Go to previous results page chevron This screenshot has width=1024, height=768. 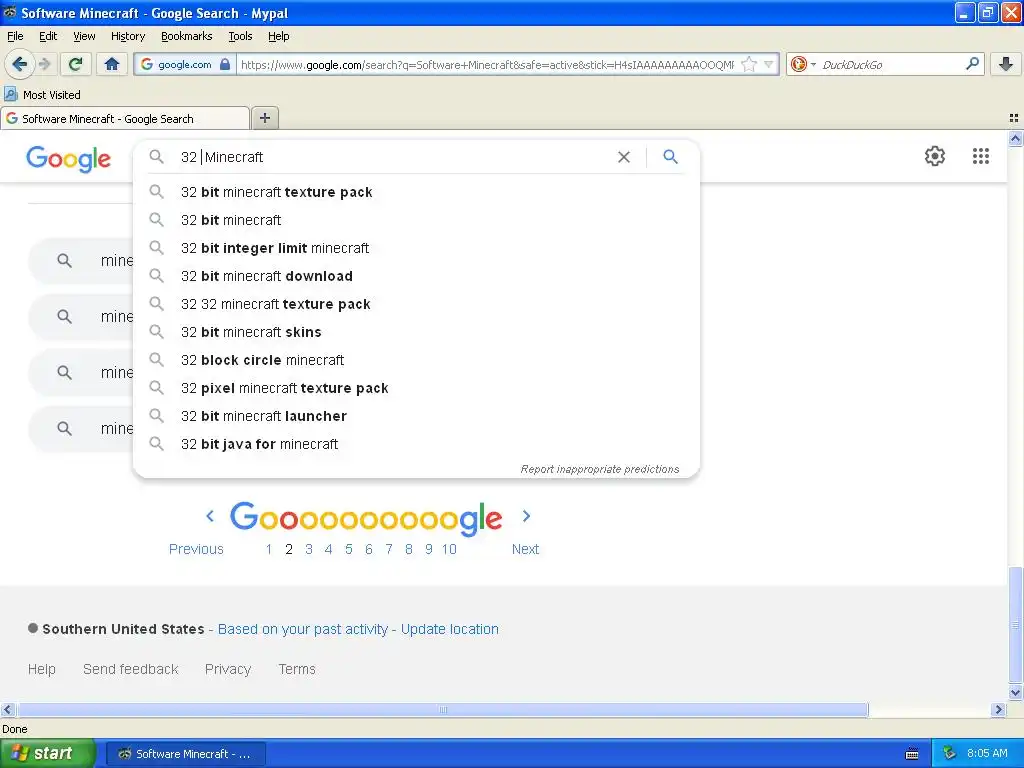(210, 516)
